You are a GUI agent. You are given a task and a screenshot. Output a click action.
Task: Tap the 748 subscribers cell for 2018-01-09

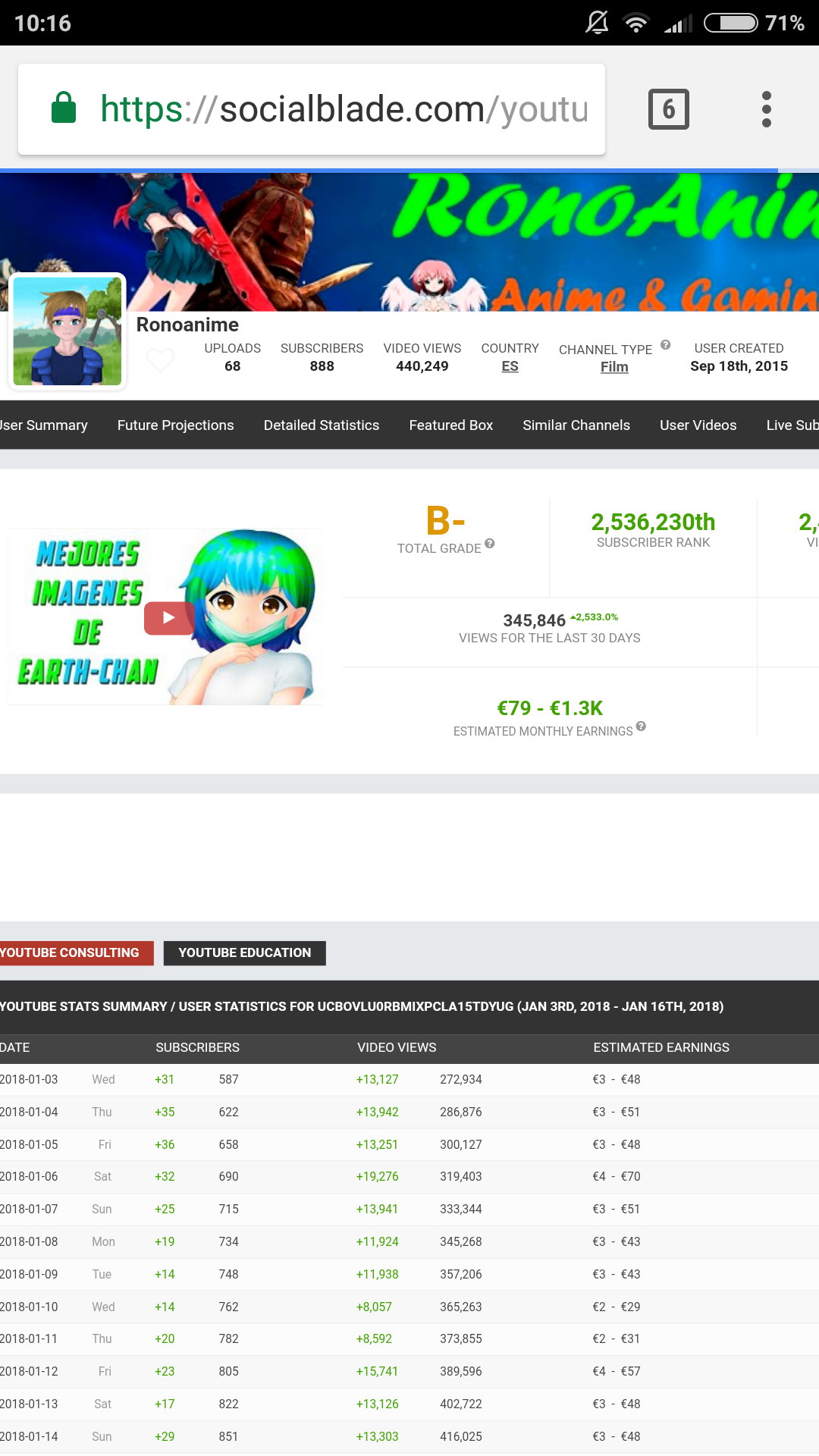(x=229, y=1274)
